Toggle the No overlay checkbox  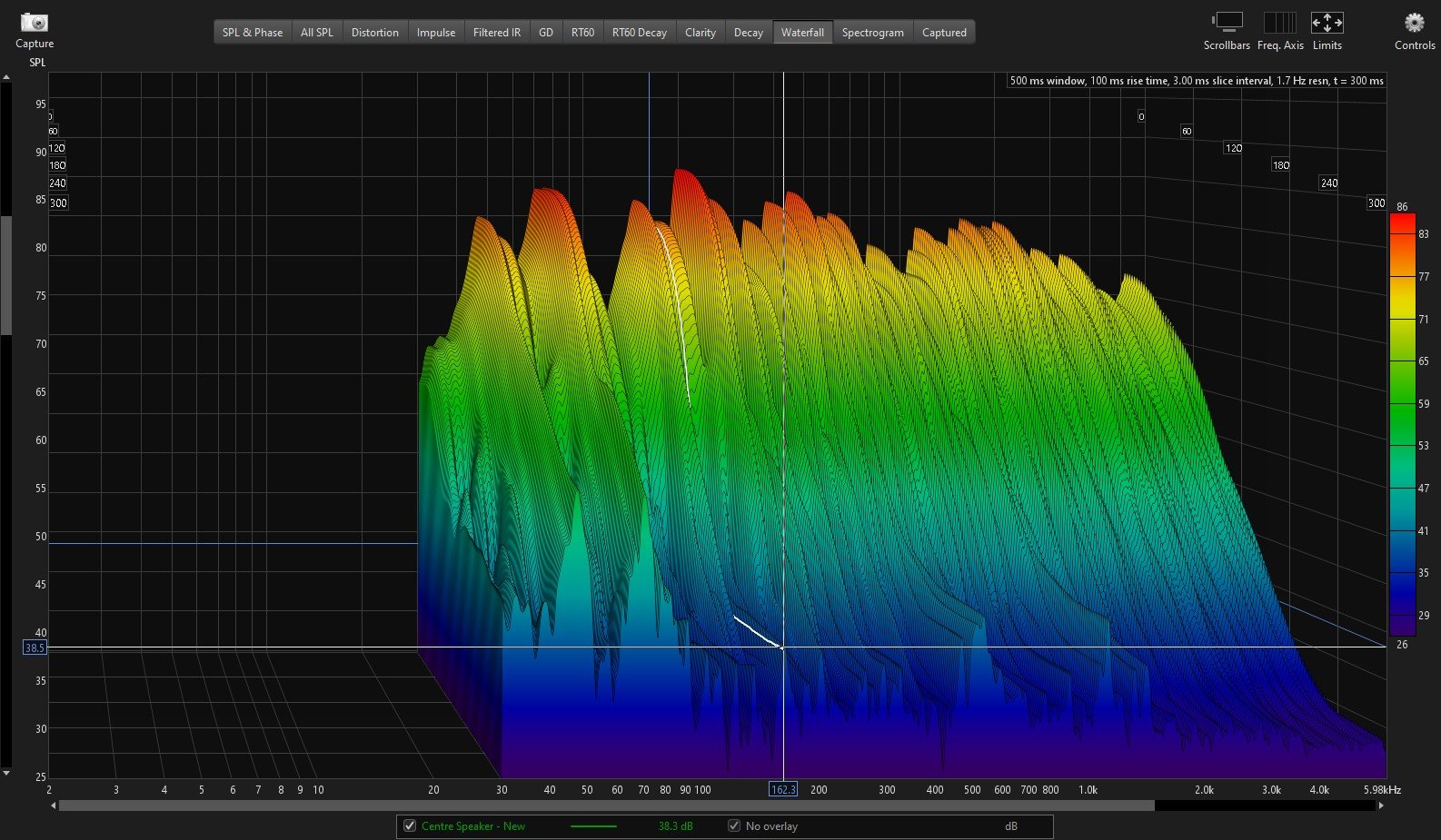coord(734,826)
